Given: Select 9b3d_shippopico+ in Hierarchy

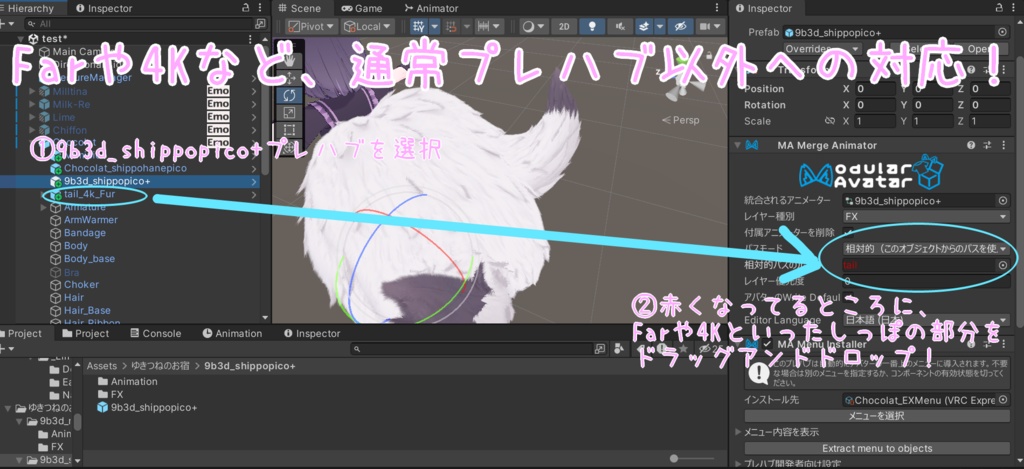Looking at the screenshot, I should pyautogui.click(x=107, y=181).
